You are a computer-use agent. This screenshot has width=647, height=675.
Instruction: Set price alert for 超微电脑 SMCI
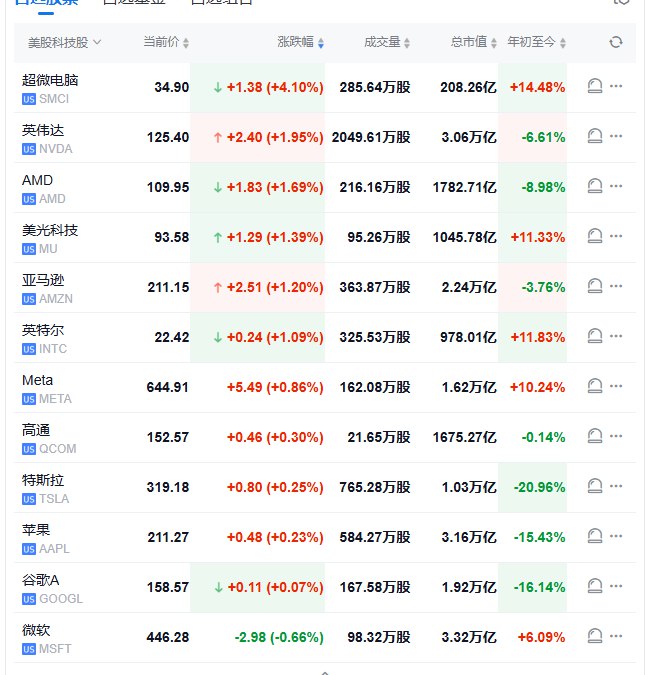tap(594, 87)
